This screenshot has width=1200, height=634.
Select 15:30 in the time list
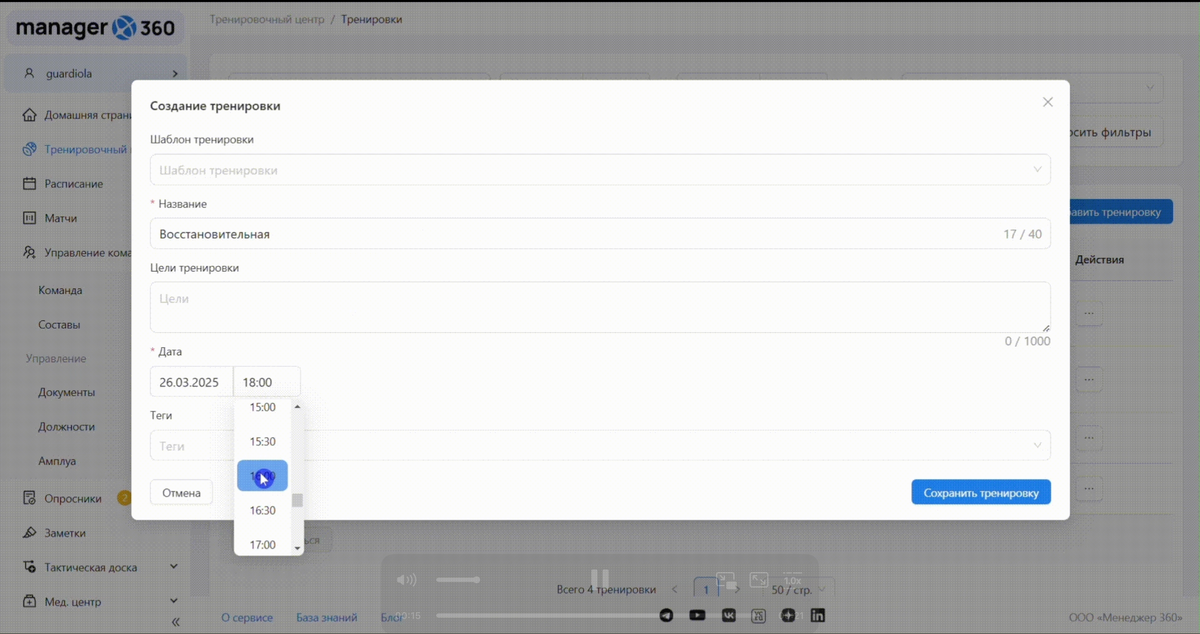[x=262, y=441]
